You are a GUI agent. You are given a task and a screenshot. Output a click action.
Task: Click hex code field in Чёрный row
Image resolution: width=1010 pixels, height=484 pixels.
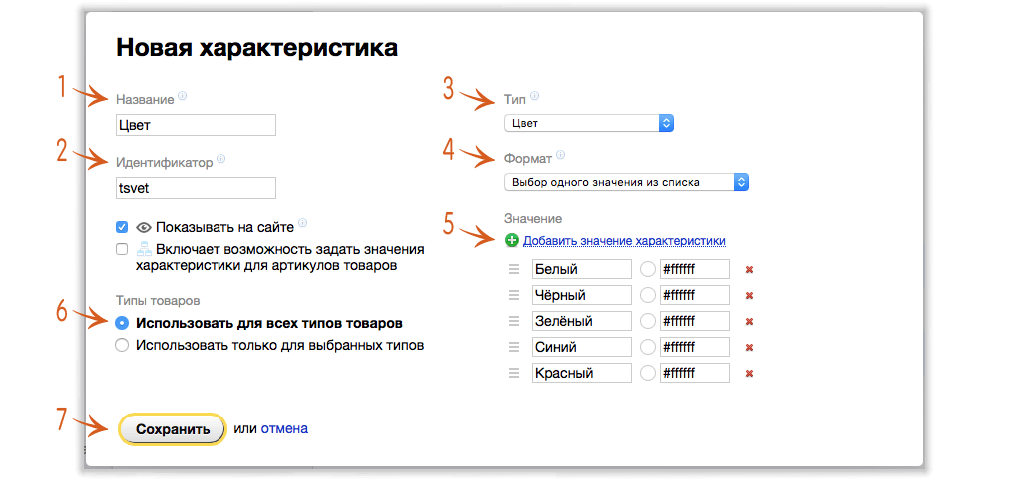click(x=695, y=295)
